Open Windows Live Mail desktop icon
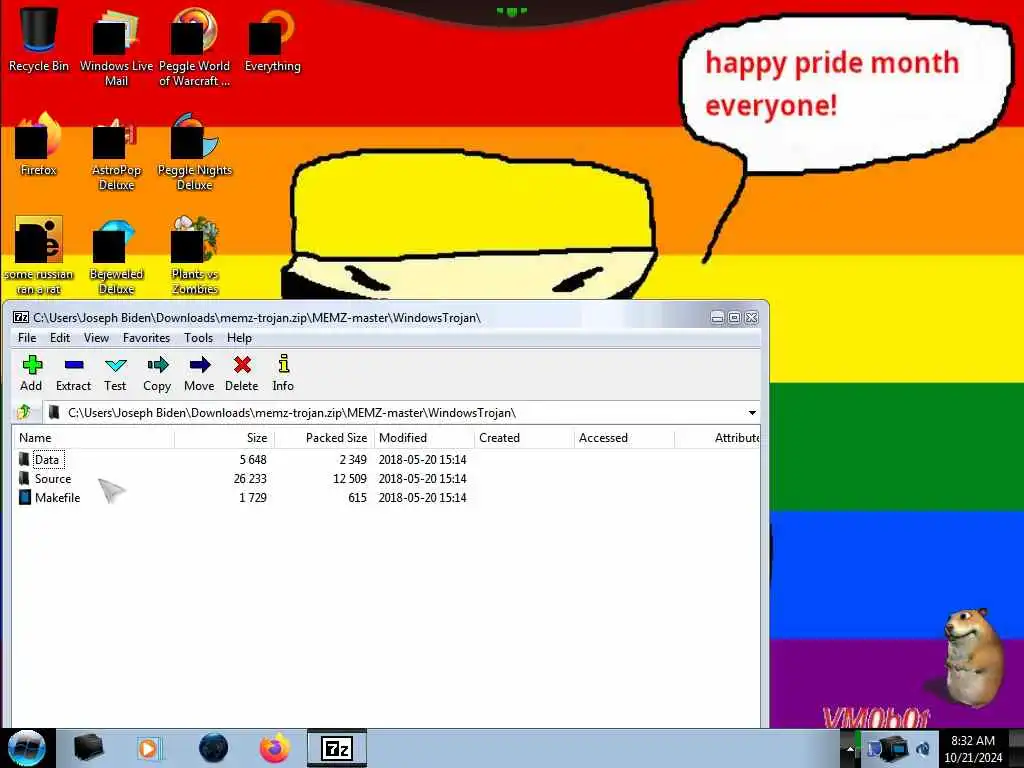This screenshot has height=768, width=1024. click(x=116, y=47)
